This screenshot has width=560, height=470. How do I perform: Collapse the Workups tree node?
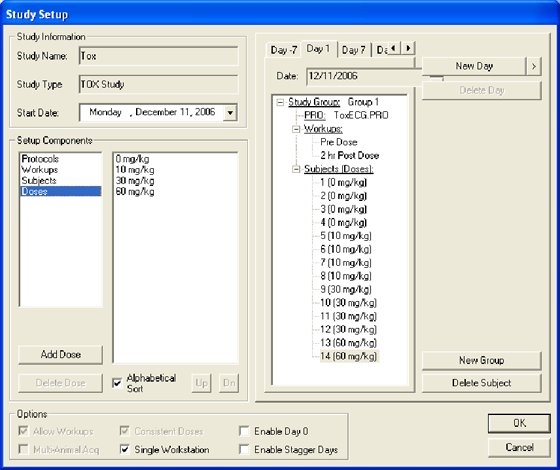296,129
